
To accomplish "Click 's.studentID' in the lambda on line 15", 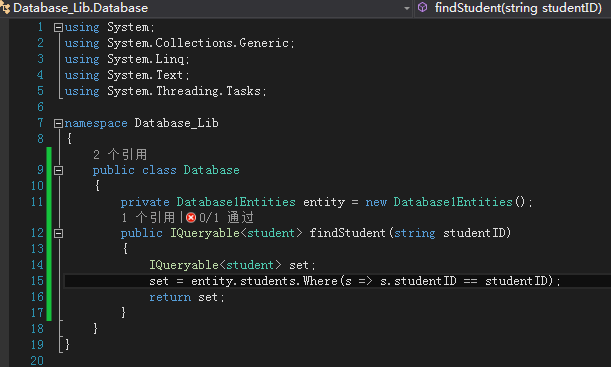I will point(418,281).
